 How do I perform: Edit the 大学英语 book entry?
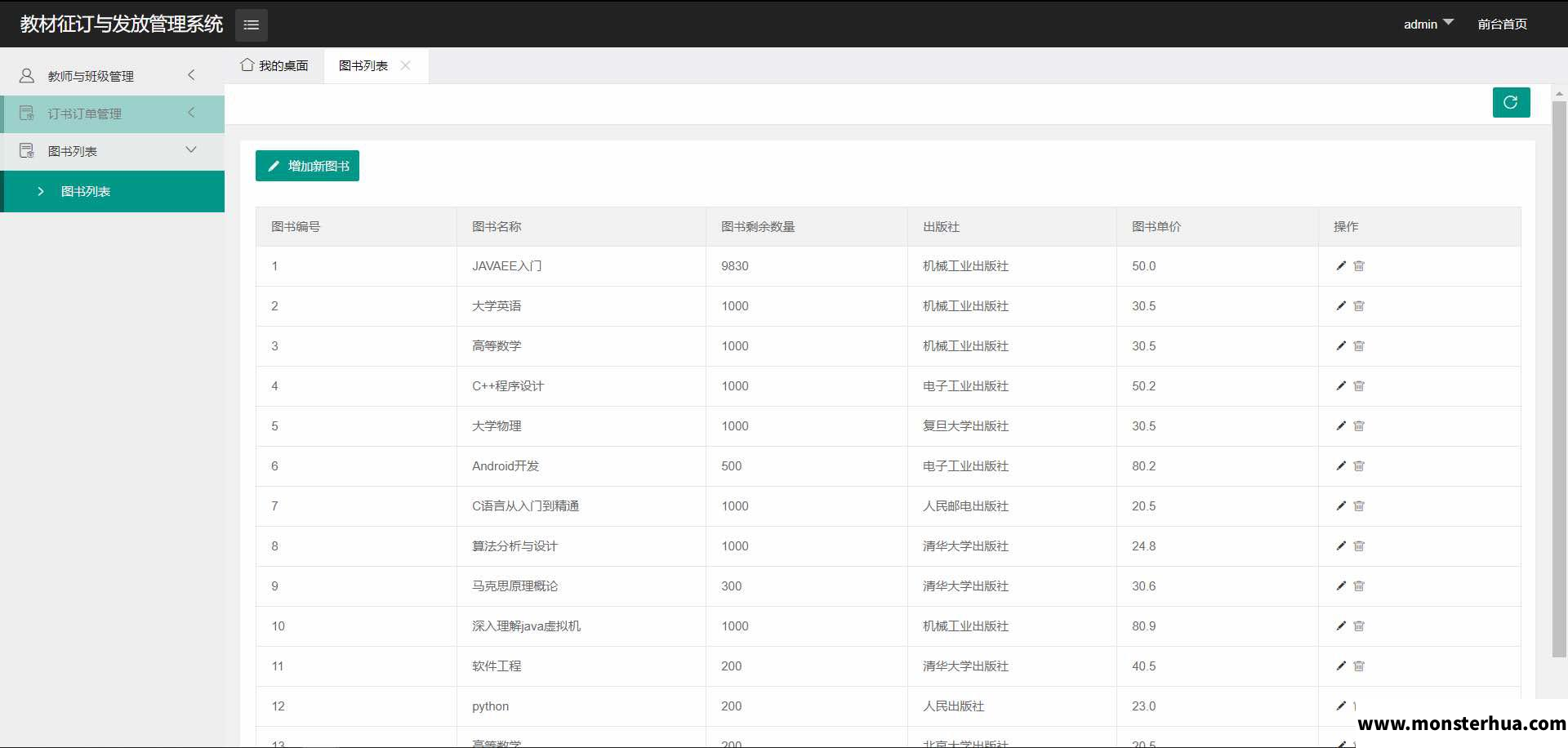(x=1341, y=305)
